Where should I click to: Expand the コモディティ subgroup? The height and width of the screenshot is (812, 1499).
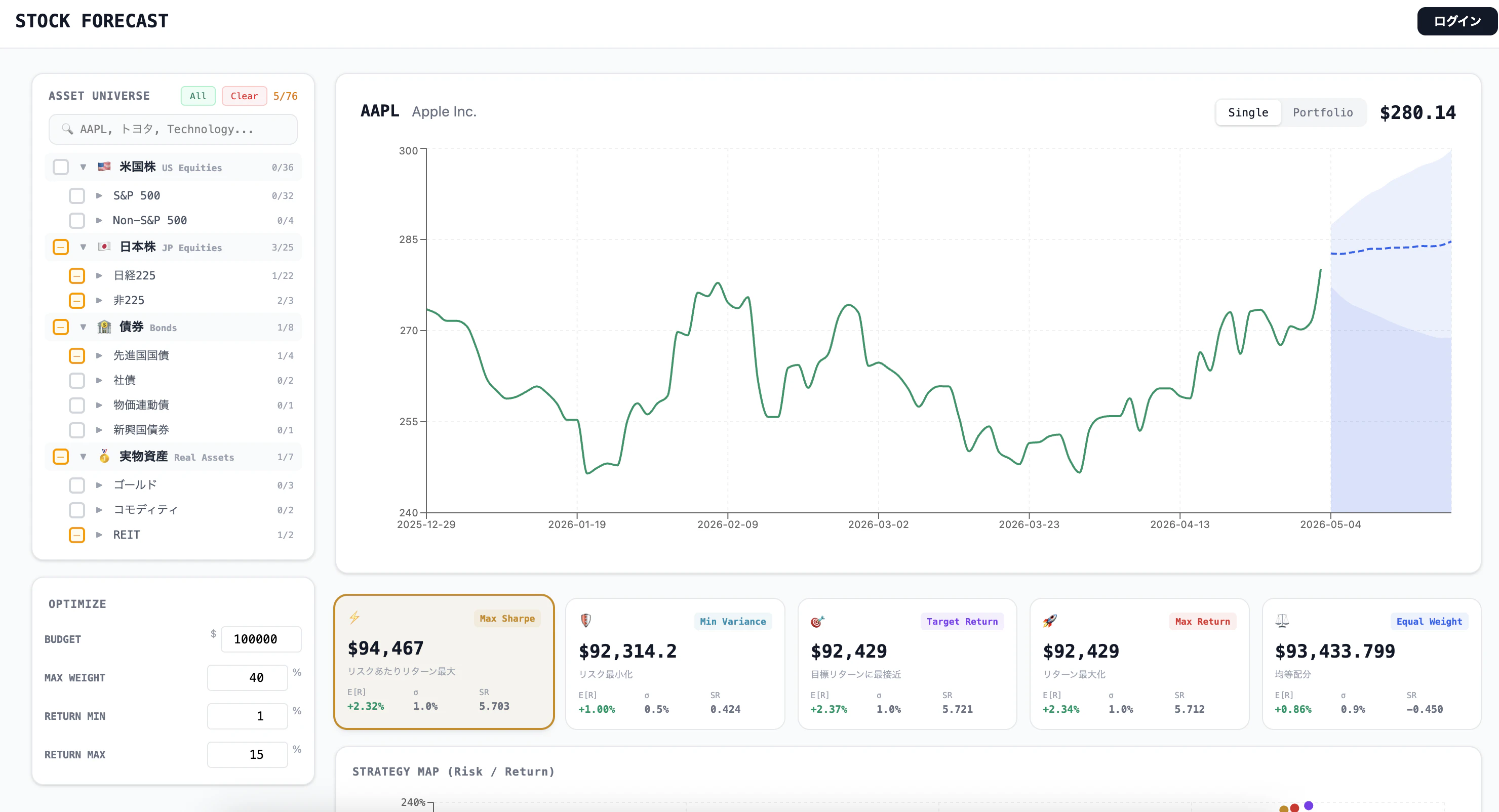[x=99, y=510]
